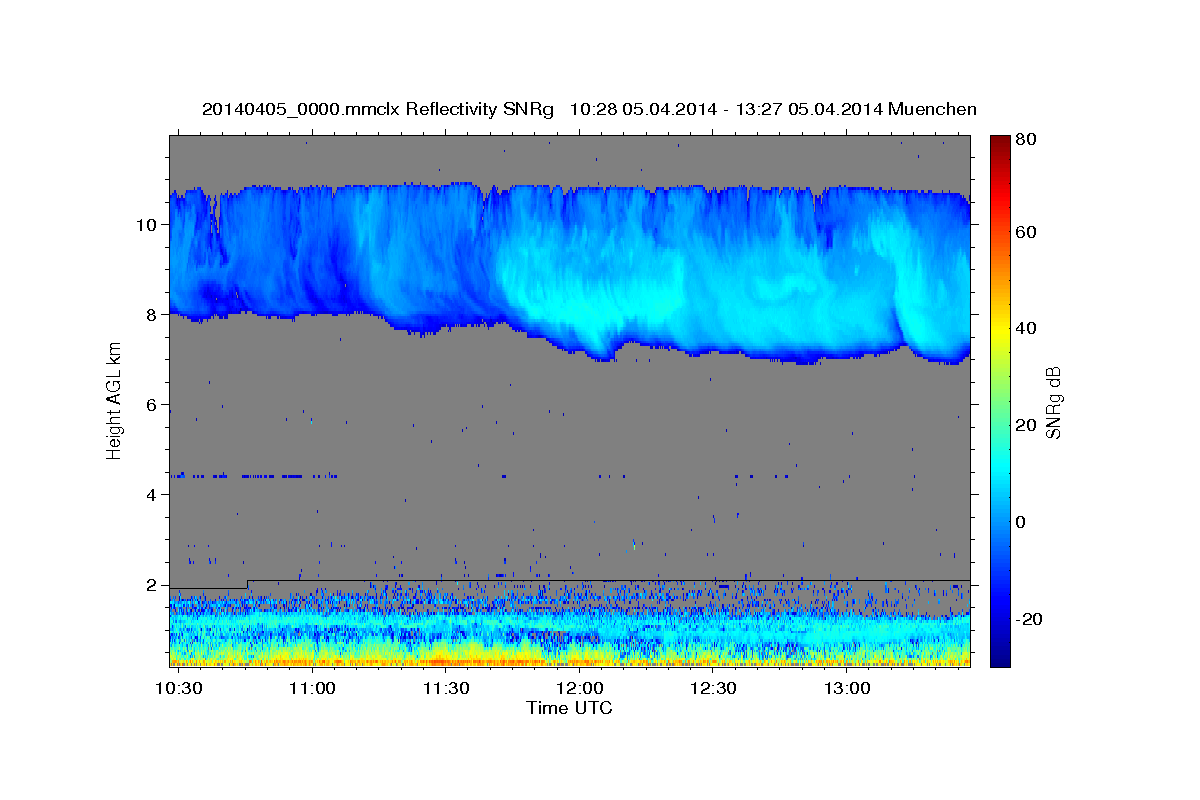Click the dark blue bottom of colorbar

[x=1000, y=658]
